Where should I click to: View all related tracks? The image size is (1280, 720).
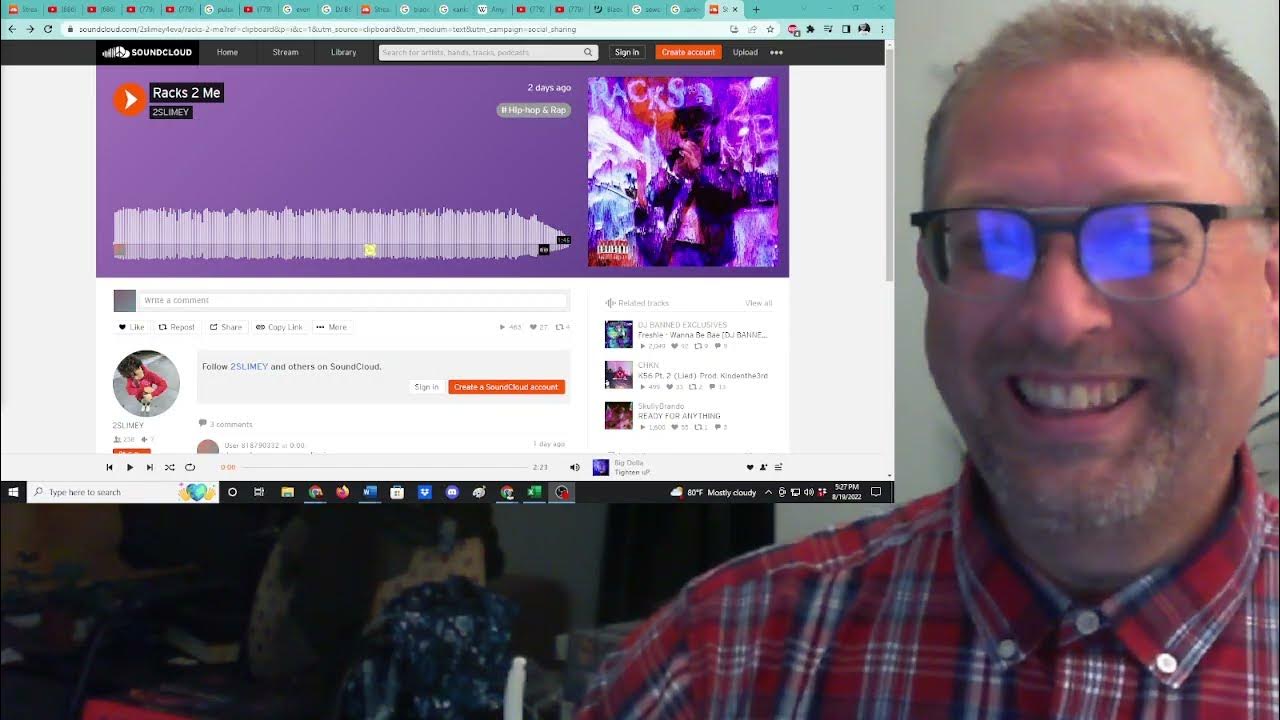[758, 303]
